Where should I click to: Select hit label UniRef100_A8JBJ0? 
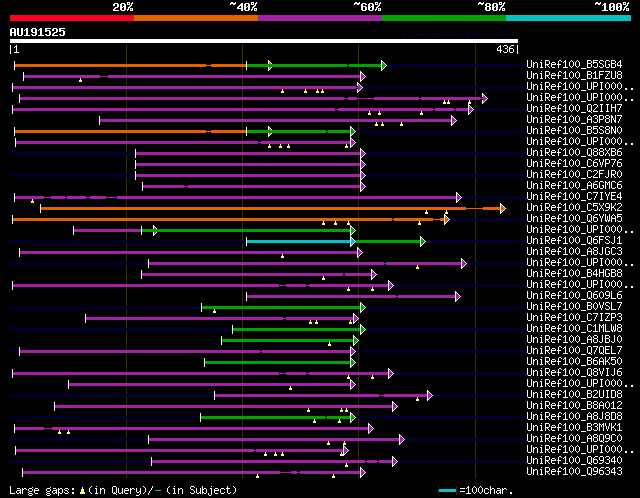574,340
